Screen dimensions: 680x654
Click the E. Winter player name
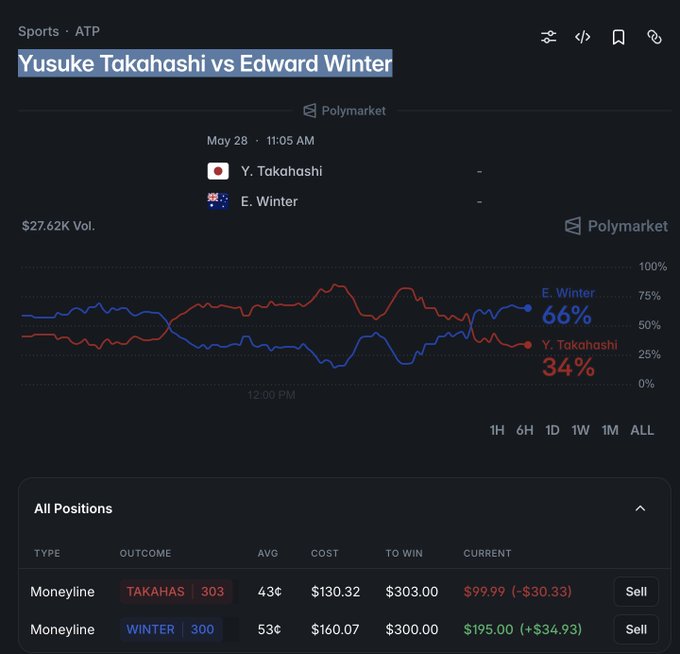pyautogui.click(x=269, y=201)
